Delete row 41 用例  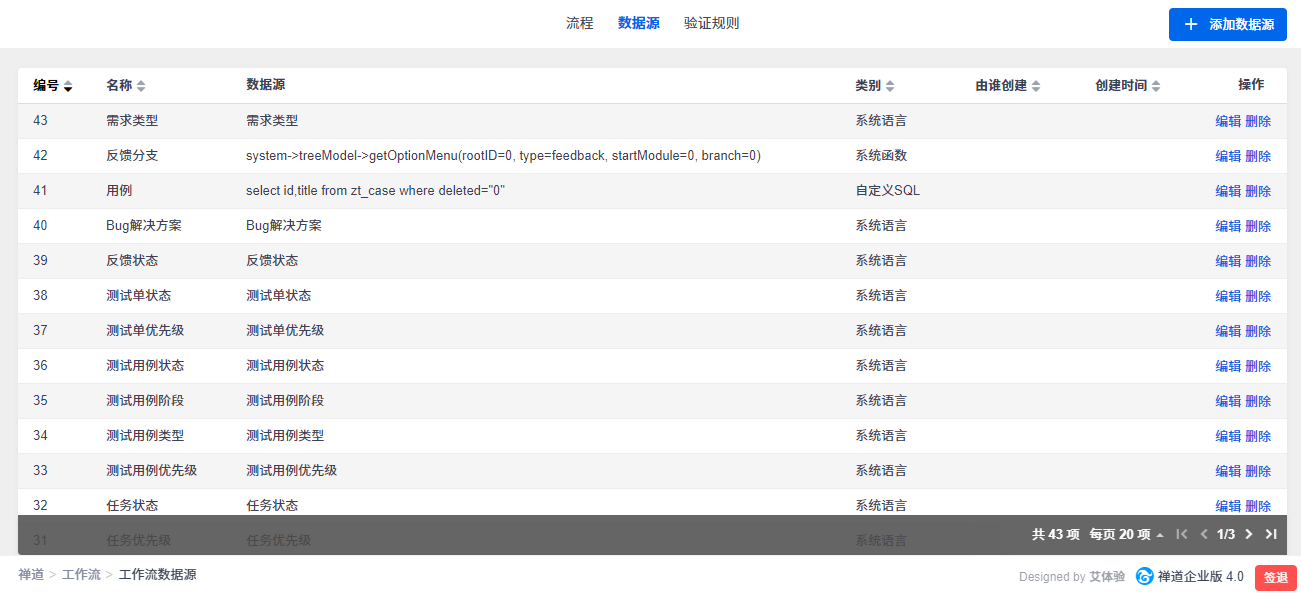pyautogui.click(x=1258, y=191)
